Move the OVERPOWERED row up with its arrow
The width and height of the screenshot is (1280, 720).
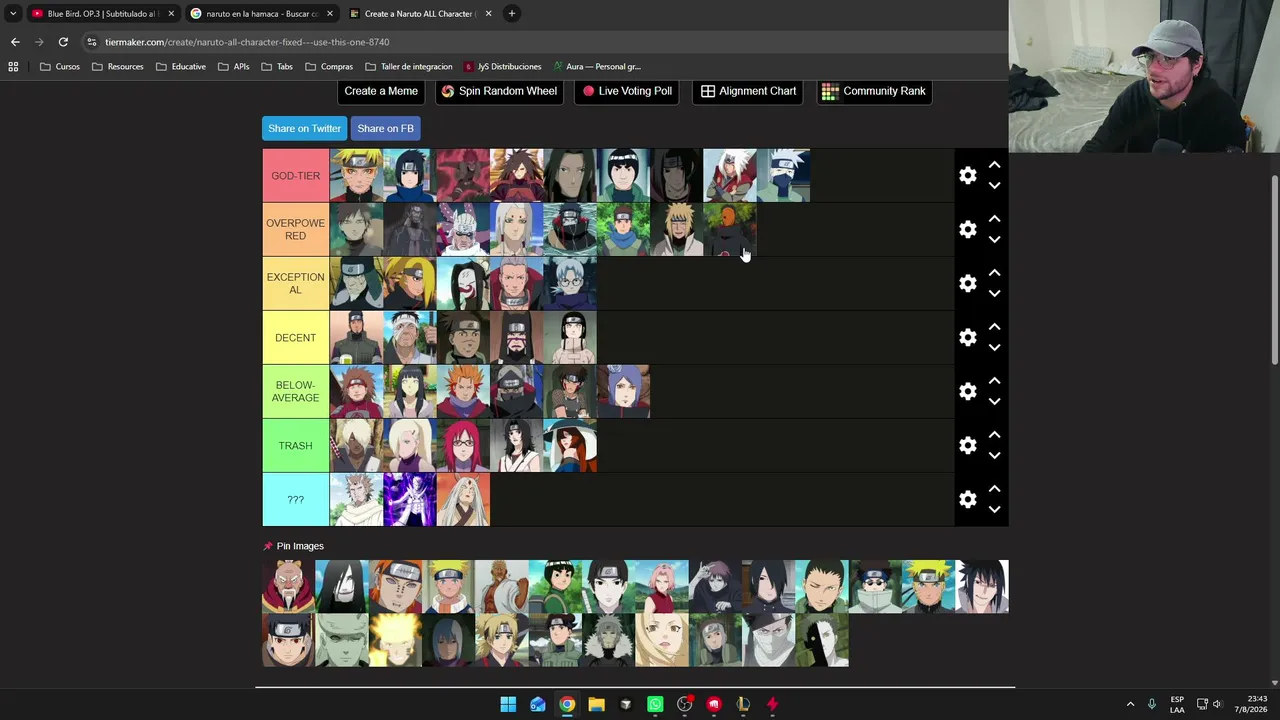tap(994, 219)
